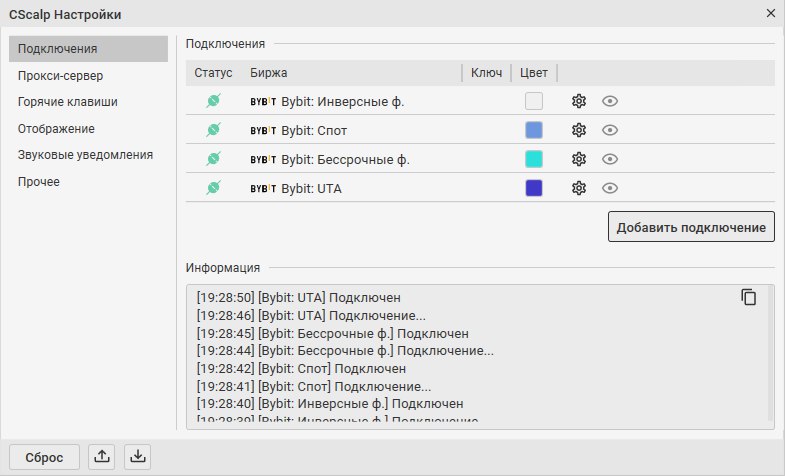Toggle visibility eye for Bybit: Бессрочные ф.

610,159
